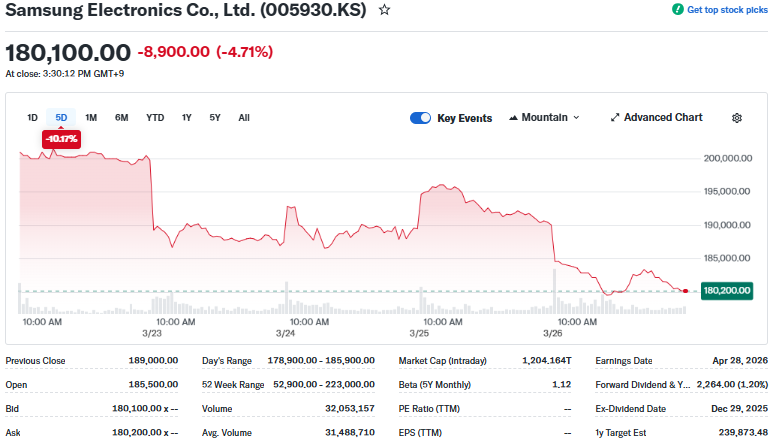
Task: Click the Samsung Electronics Co., Ltd. title
Action: [x=186, y=10]
